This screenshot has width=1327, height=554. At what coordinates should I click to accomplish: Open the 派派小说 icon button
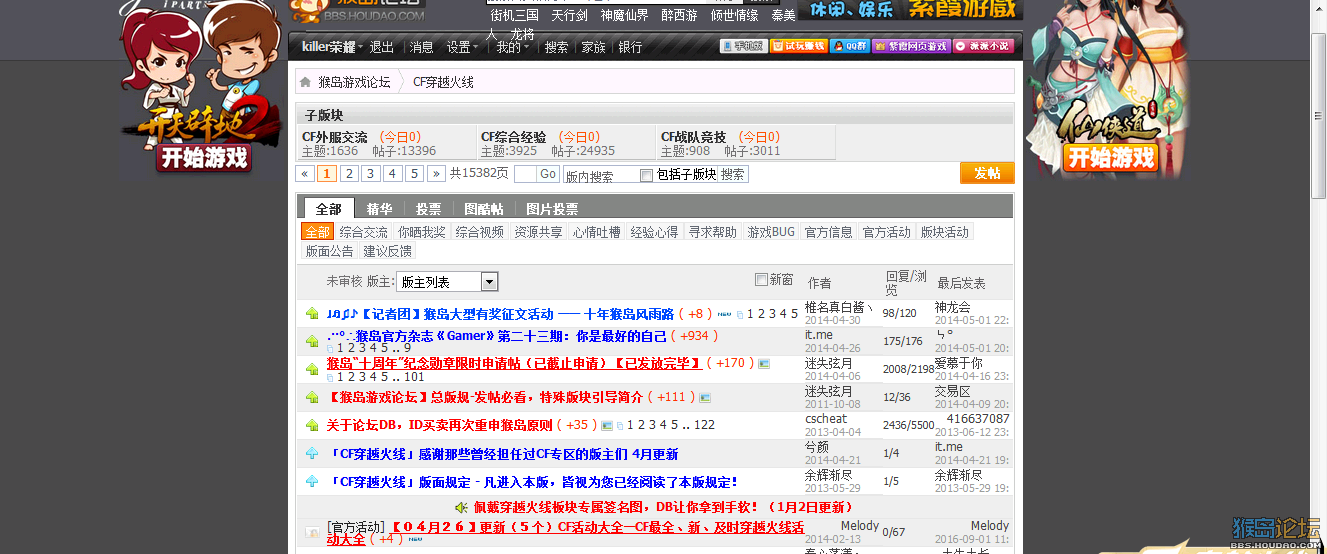pyautogui.click(x=983, y=46)
